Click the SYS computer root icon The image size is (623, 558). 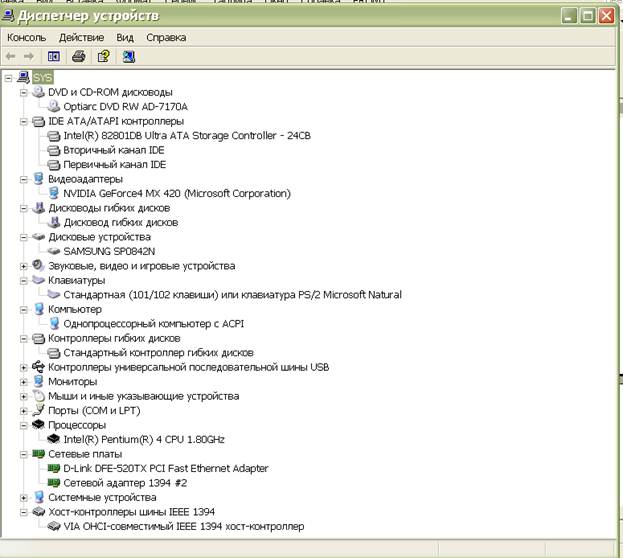(24, 78)
